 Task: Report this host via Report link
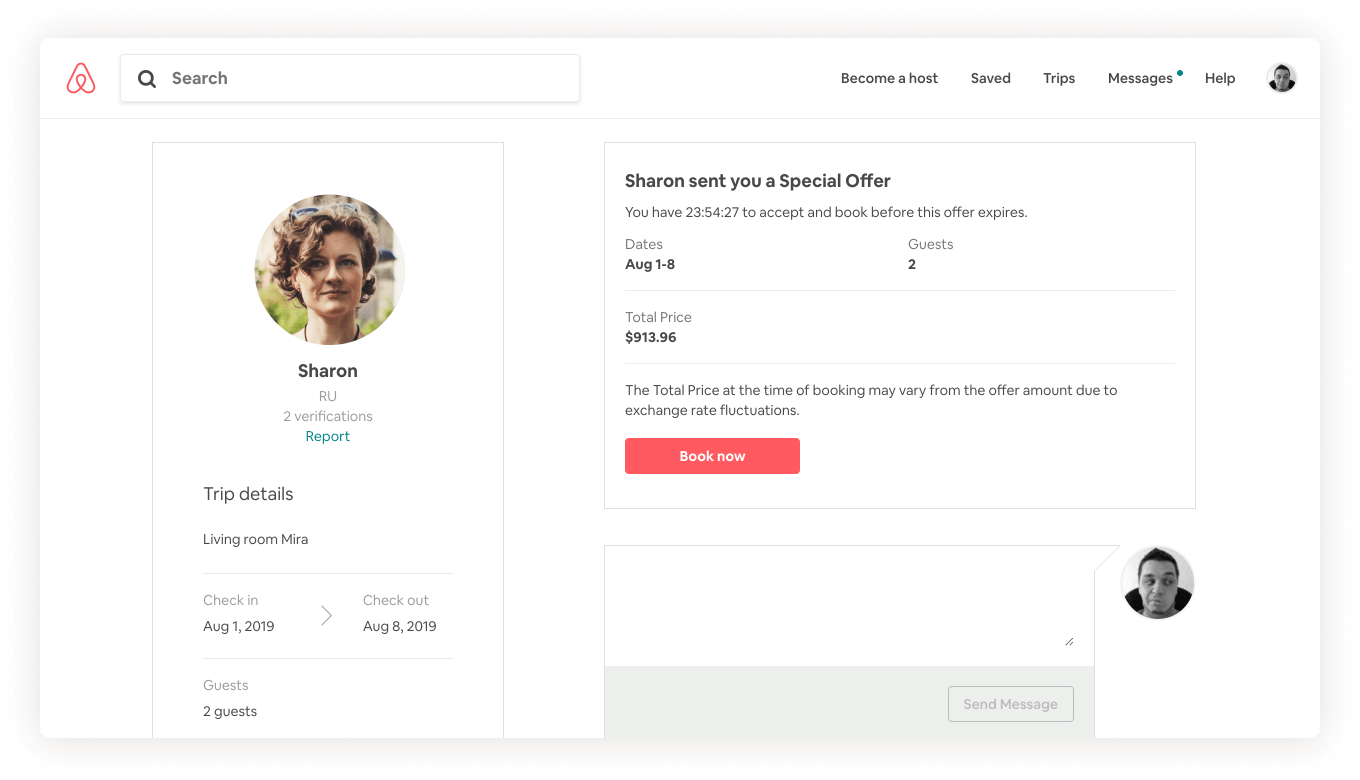[328, 436]
